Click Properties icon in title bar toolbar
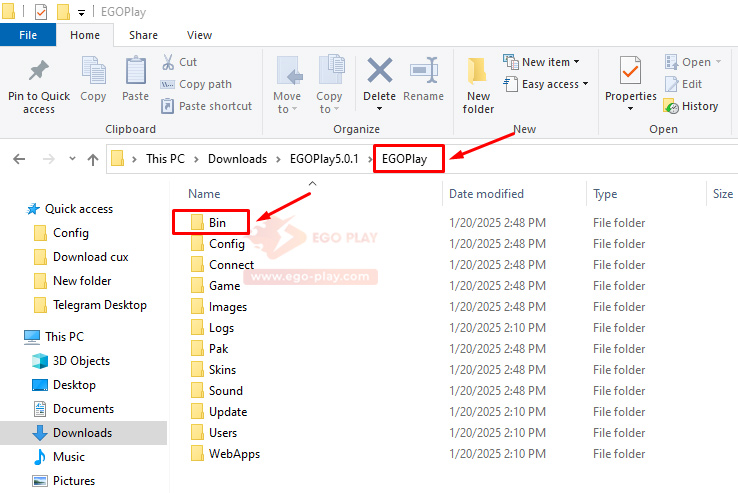The image size is (738, 493). [x=41, y=12]
